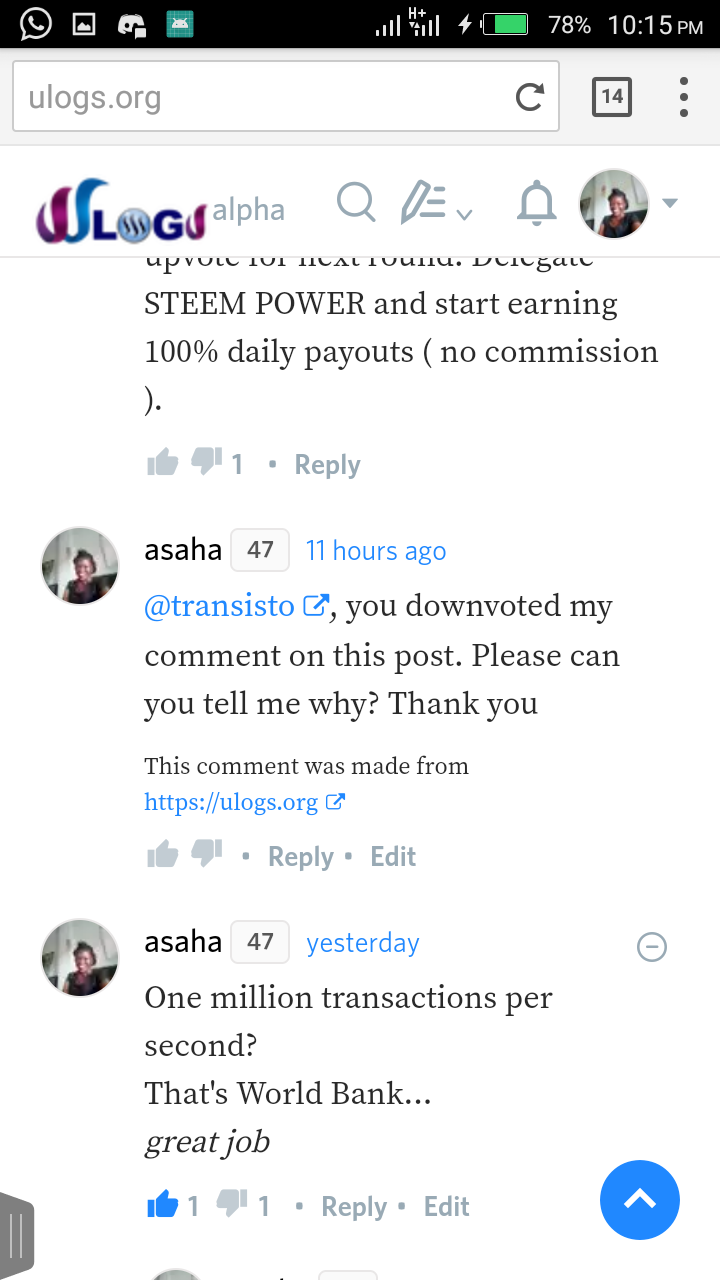Image resolution: width=720 pixels, height=1280 pixels.
Task: Toggle upvote on the World Bank comment
Action: (162, 1206)
